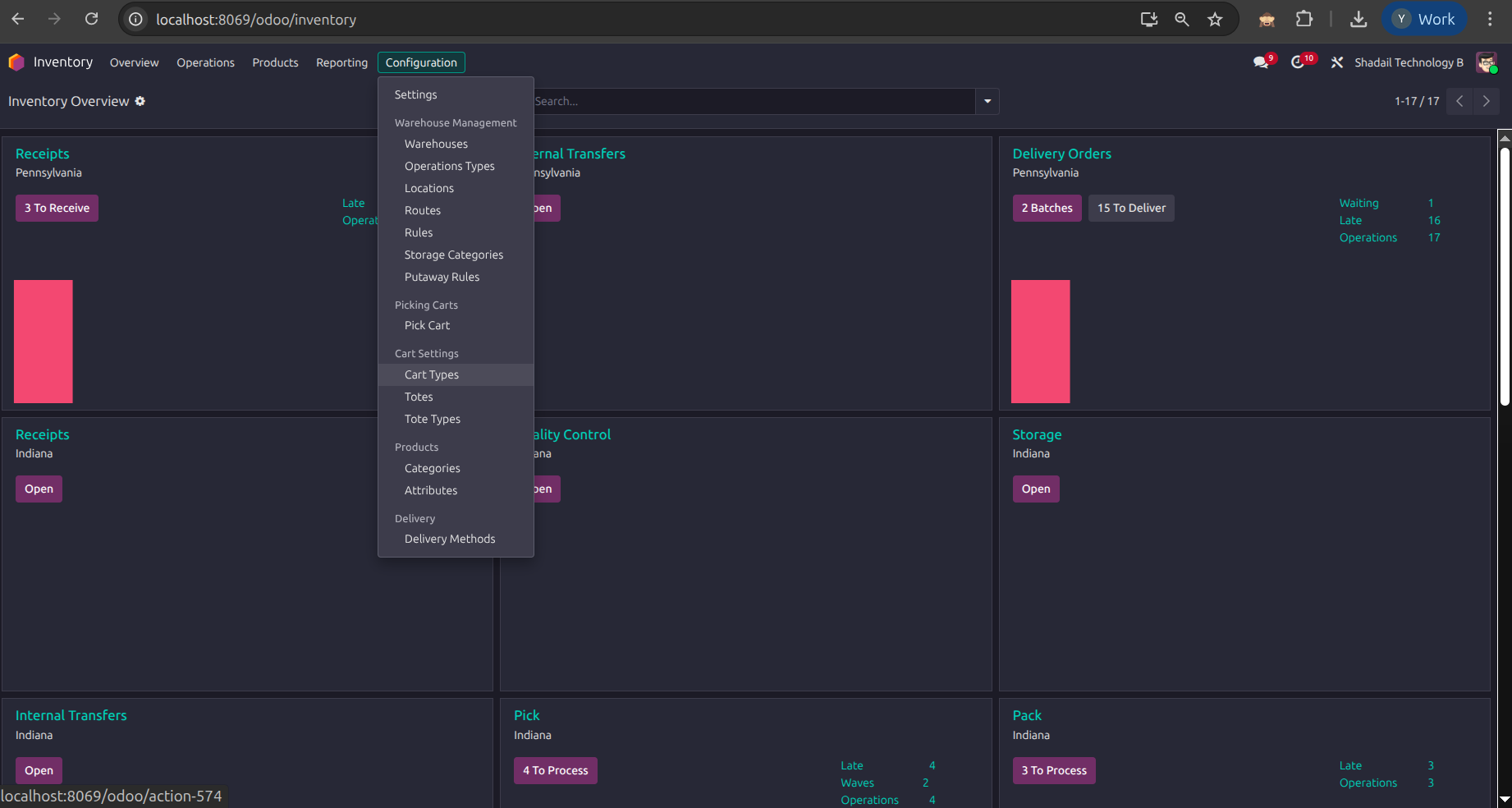Screen dimensions: 1512x808
Task: Click the Waves link in the Pick card
Action: (x=857, y=783)
